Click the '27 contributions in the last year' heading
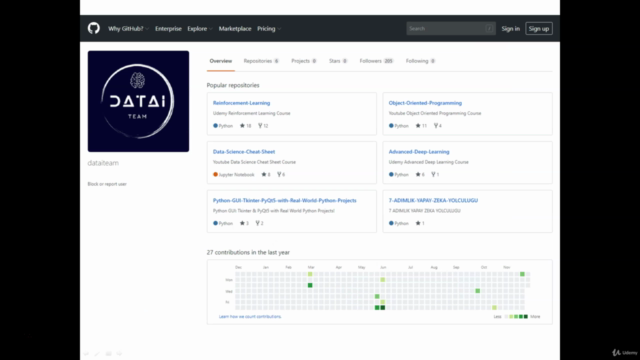 248,252
